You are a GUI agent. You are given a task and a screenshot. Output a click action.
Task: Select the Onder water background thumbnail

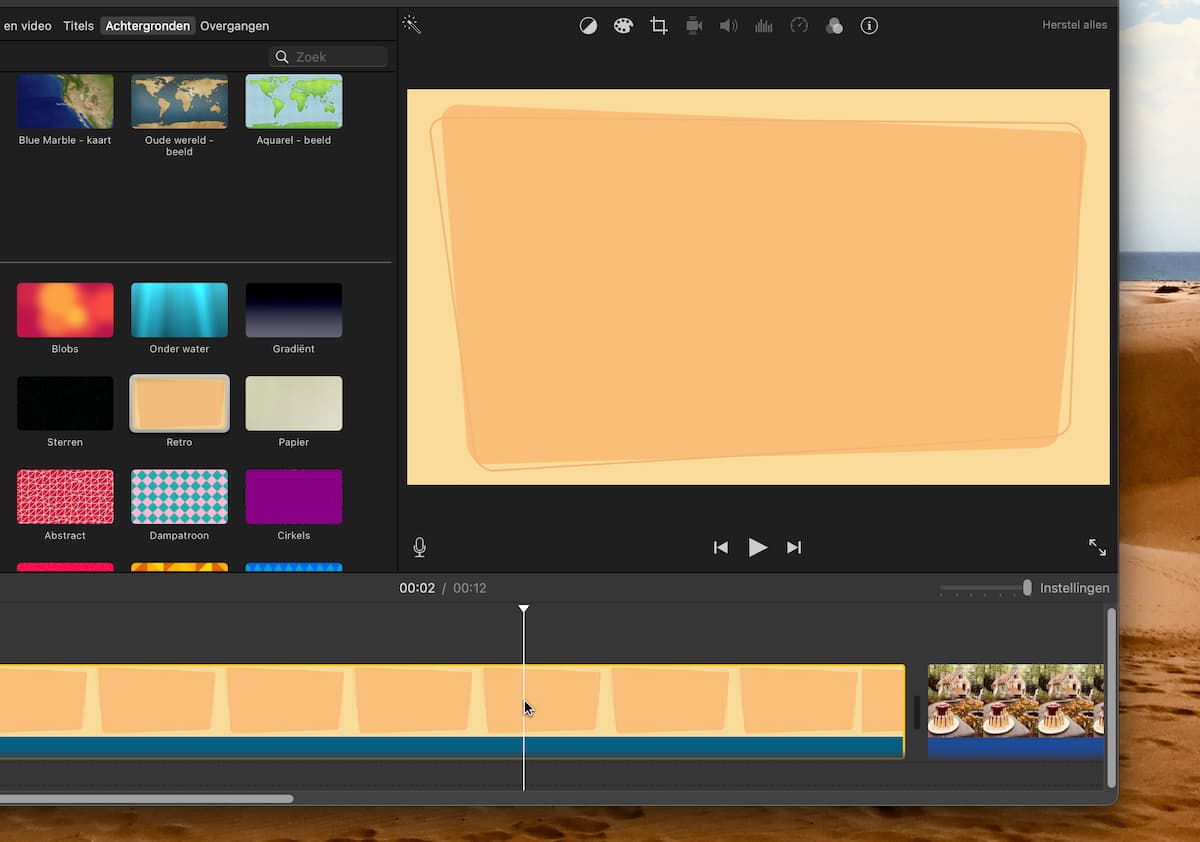(179, 310)
